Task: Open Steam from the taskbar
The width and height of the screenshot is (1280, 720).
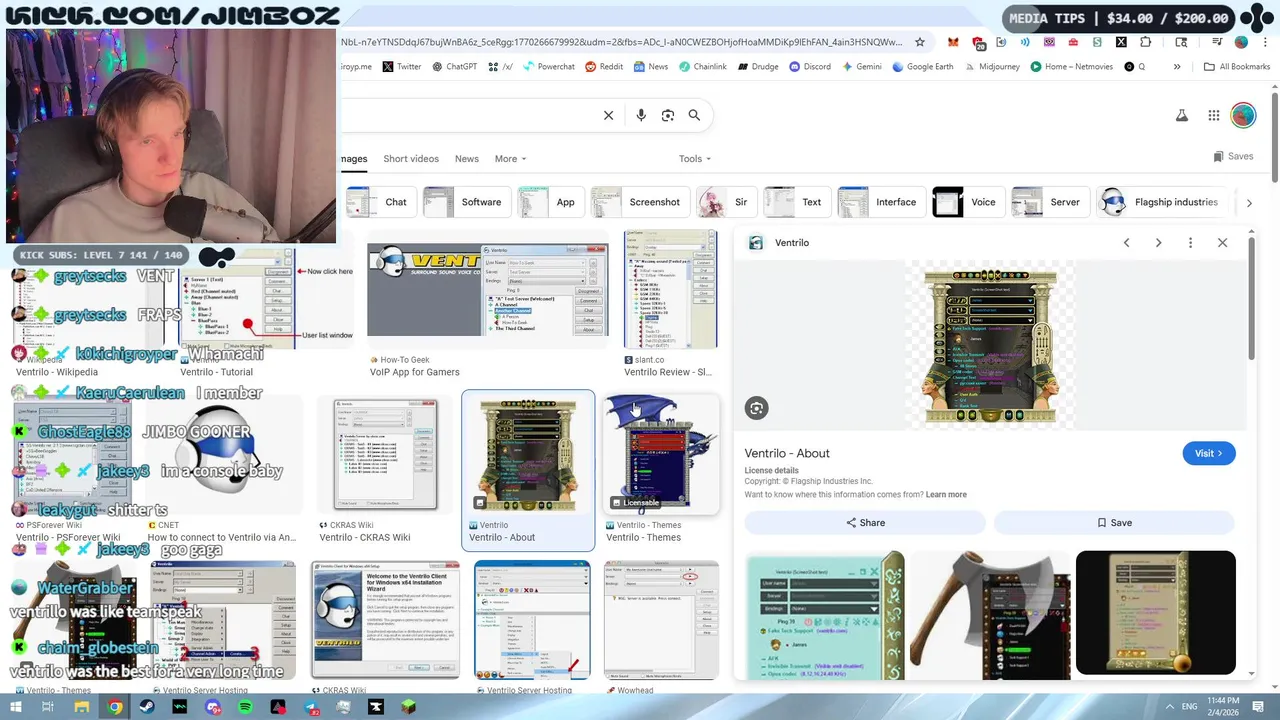Action: (x=147, y=707)
